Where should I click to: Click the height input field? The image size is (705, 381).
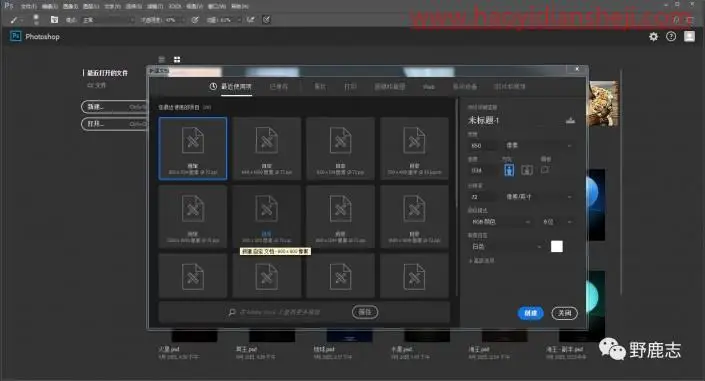click(482, 170)
